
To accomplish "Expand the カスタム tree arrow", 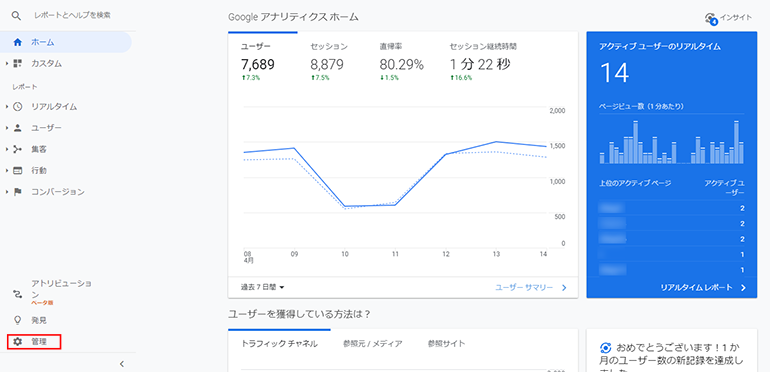I will [x=7, y=63].
